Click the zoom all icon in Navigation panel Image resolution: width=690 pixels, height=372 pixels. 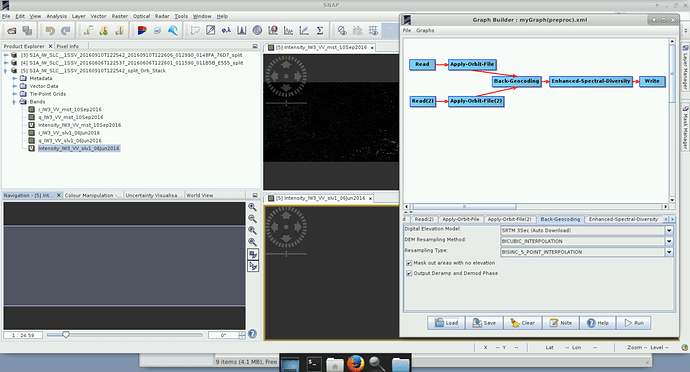pyautogui.click(x=253, y=242)
